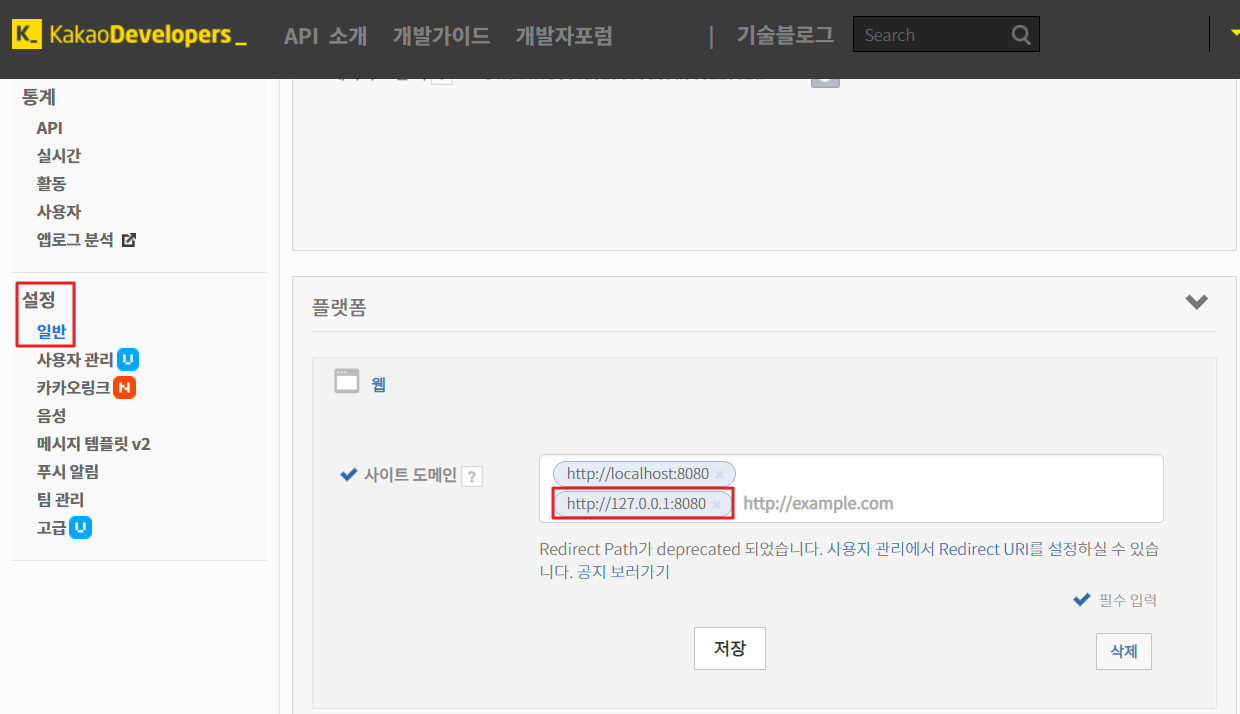The height and width of the screenshot is (714, 1240).
Task: Click the 통계 sidebar heading
Action: (39, 97)
